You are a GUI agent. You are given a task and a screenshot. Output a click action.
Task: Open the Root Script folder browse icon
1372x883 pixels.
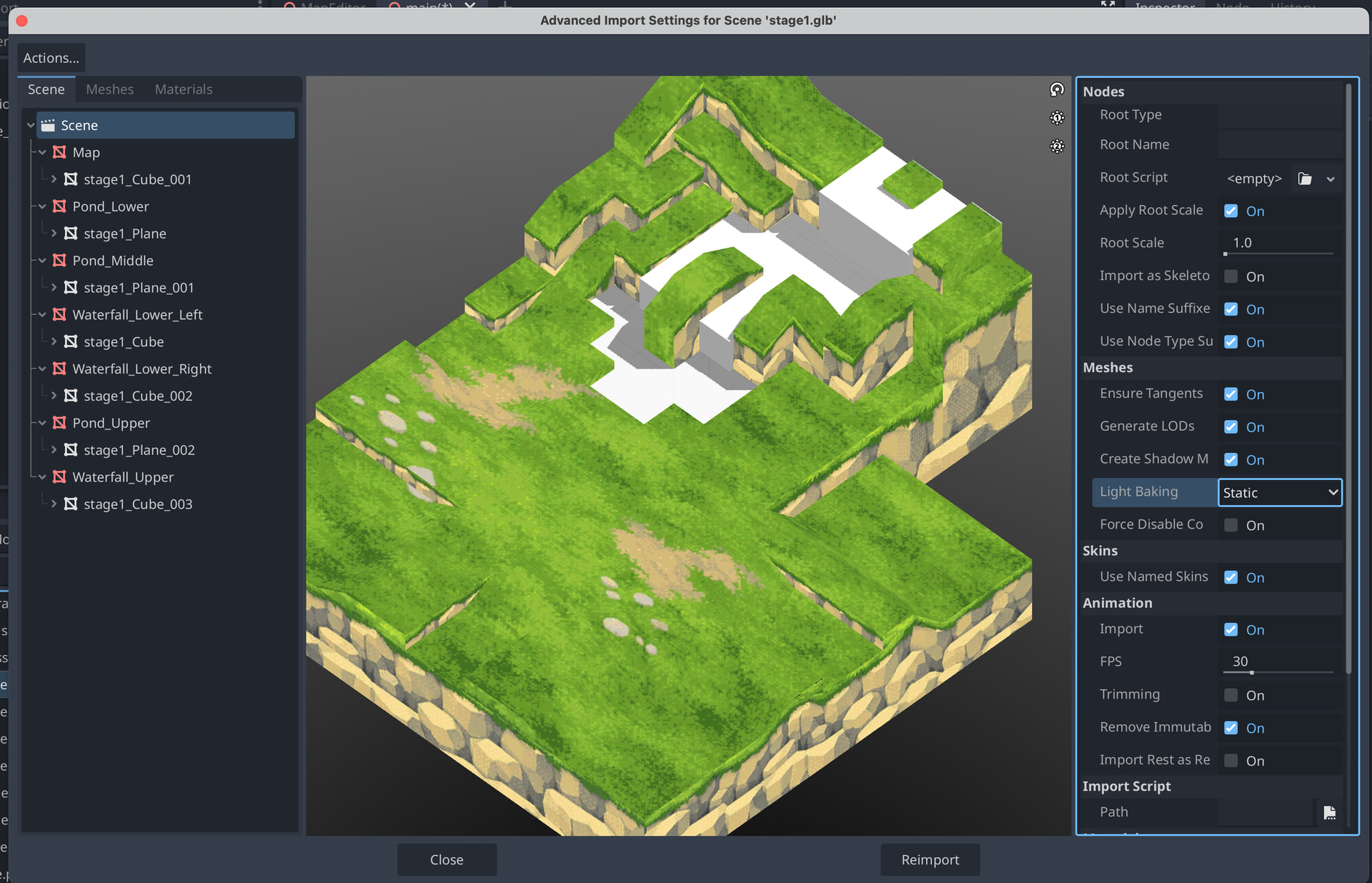coord(1305,179)
